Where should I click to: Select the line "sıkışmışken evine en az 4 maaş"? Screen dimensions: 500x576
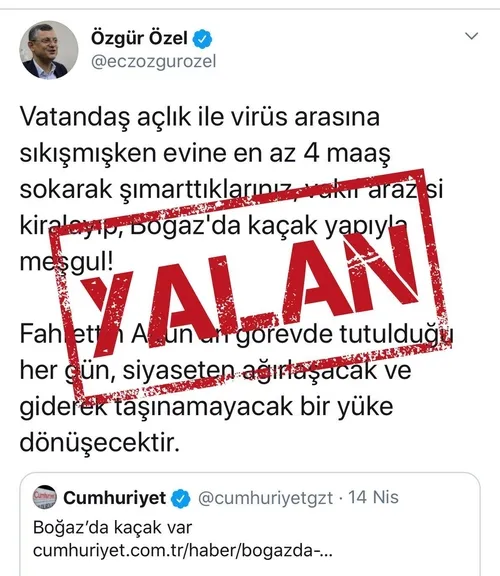pos(205,154)
